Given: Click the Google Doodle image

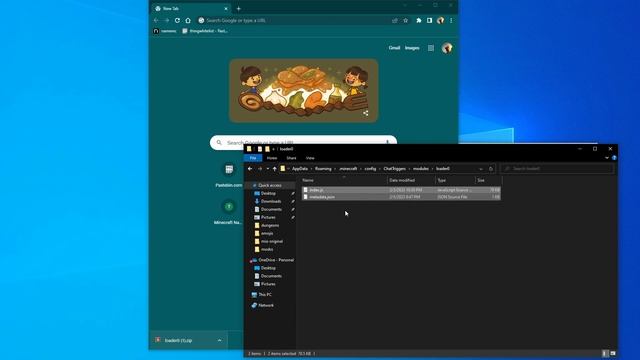Looking at the screenshot, I should coord(303,91).
